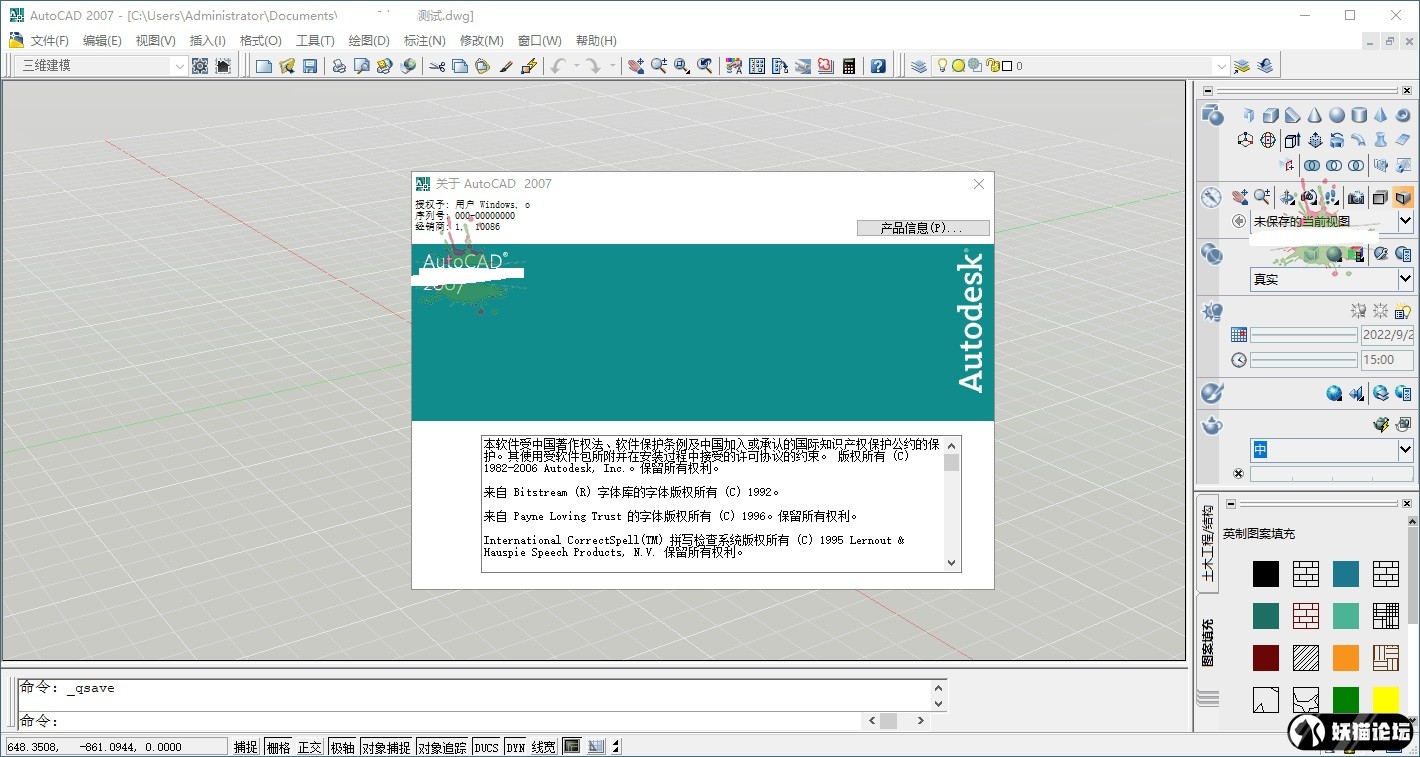
Task: Click Zoom Realtime magnifier in the toolbar
Action: click(659, 66)
